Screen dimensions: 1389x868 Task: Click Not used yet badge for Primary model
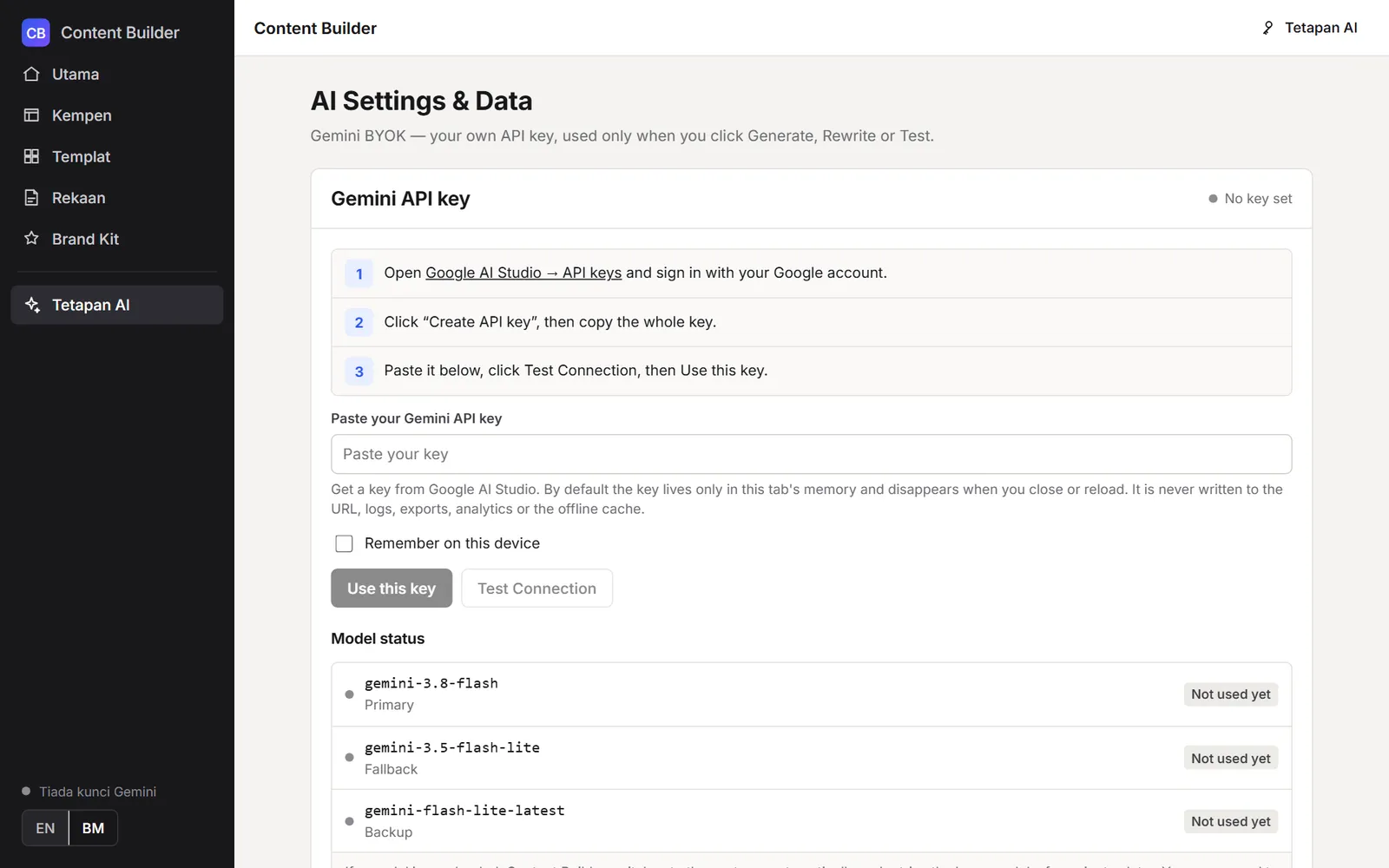(x=1230, y=694)
